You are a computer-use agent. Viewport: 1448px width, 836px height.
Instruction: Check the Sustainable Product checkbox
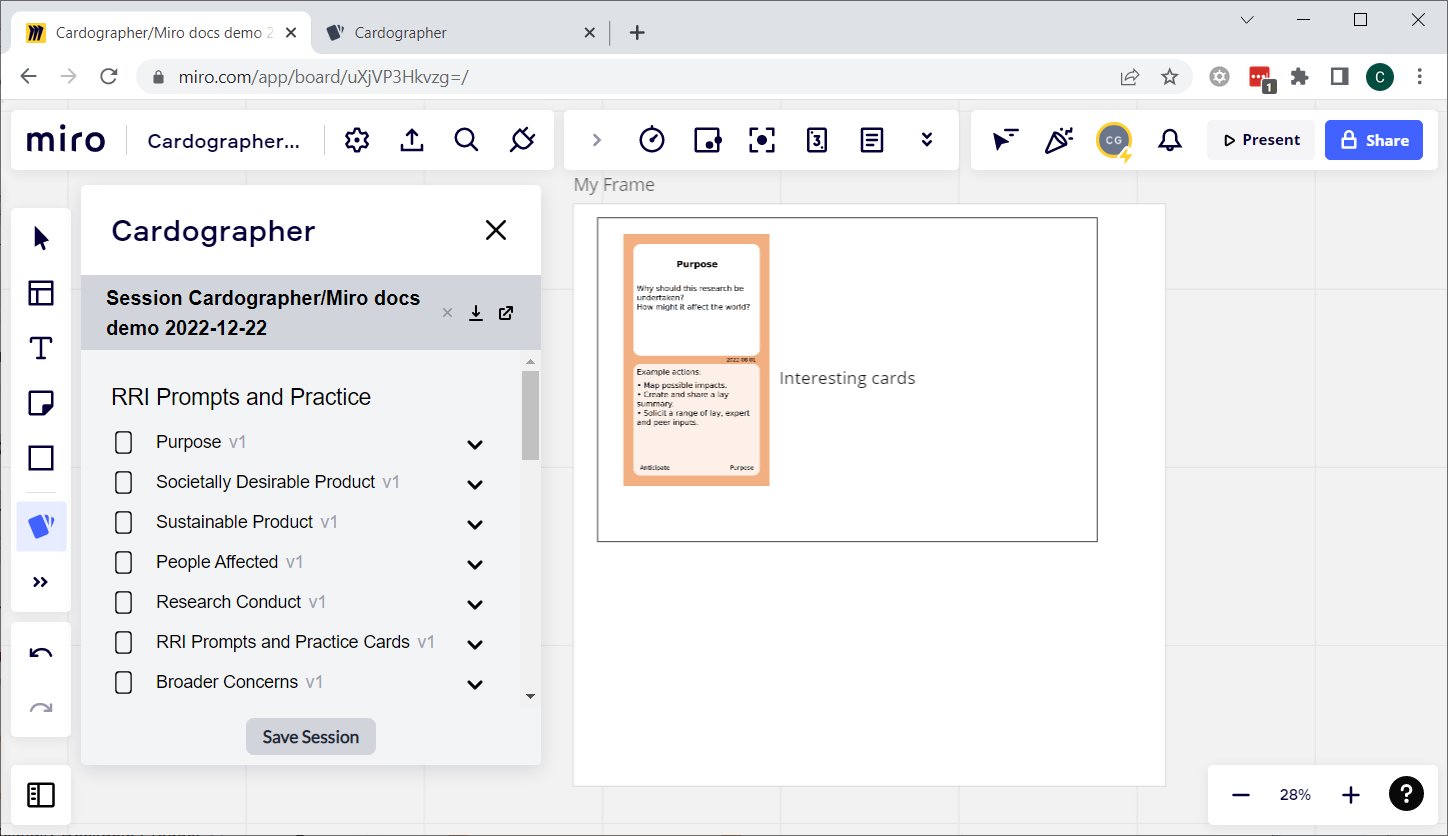click(124, 522)
